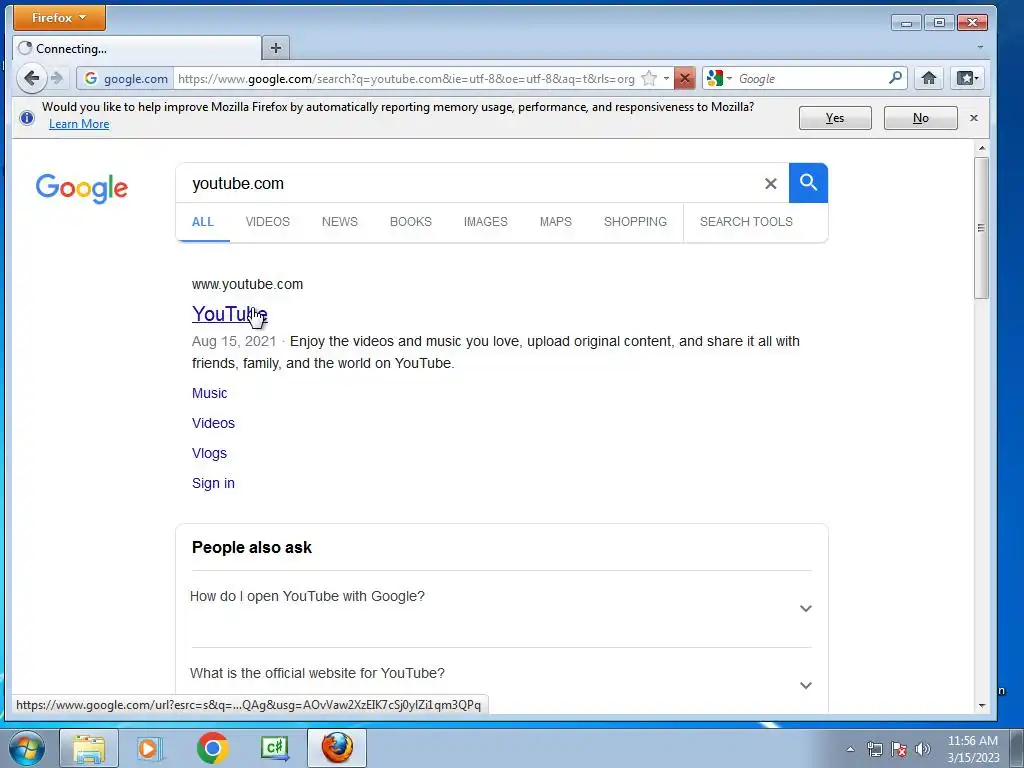The width and height of the screenshot is (1024, 768).
Task: Launch Windows Media Player from the taskbar
Action: coord(150,748)
